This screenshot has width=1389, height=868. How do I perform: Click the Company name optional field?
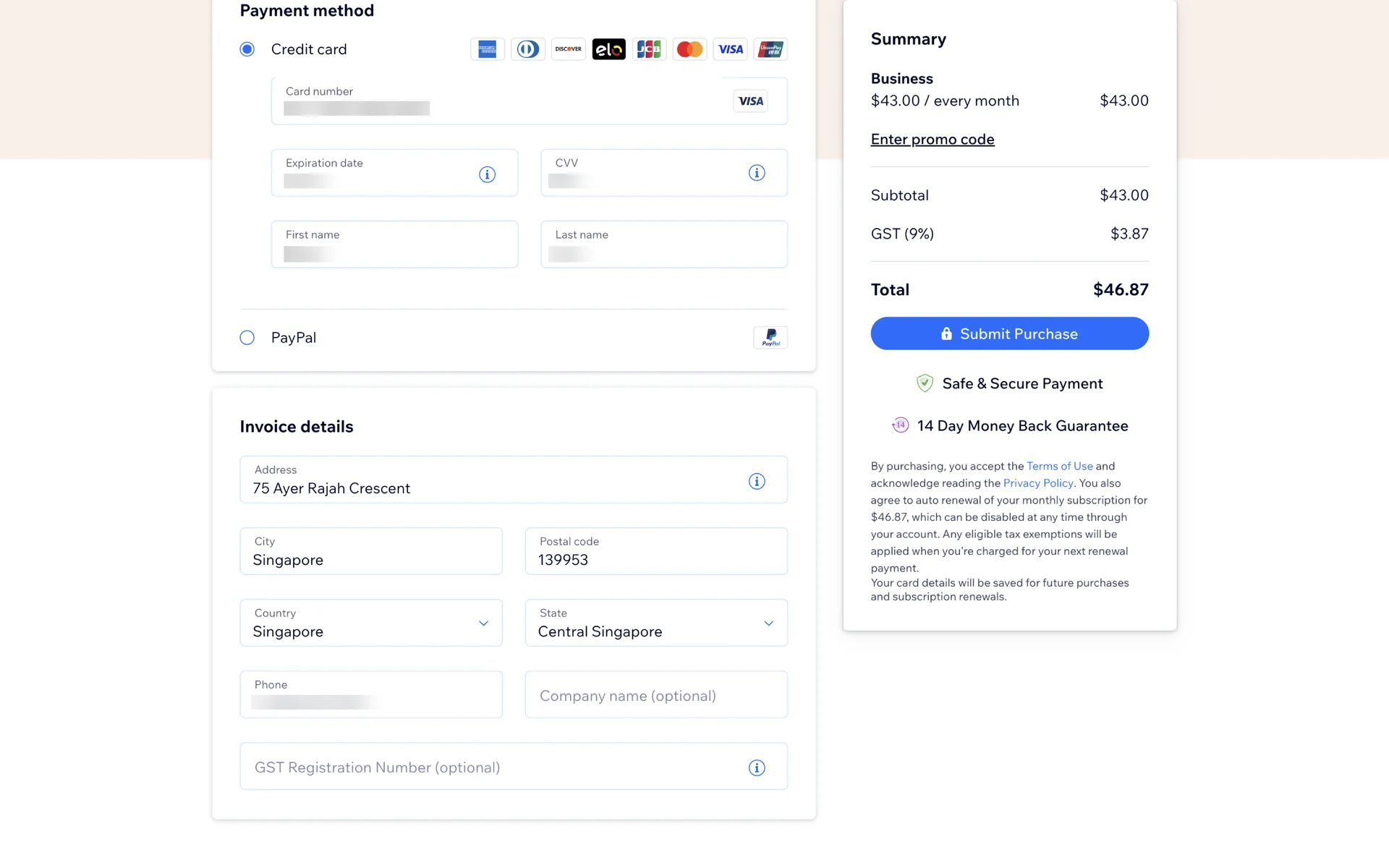tap(655, 695)
